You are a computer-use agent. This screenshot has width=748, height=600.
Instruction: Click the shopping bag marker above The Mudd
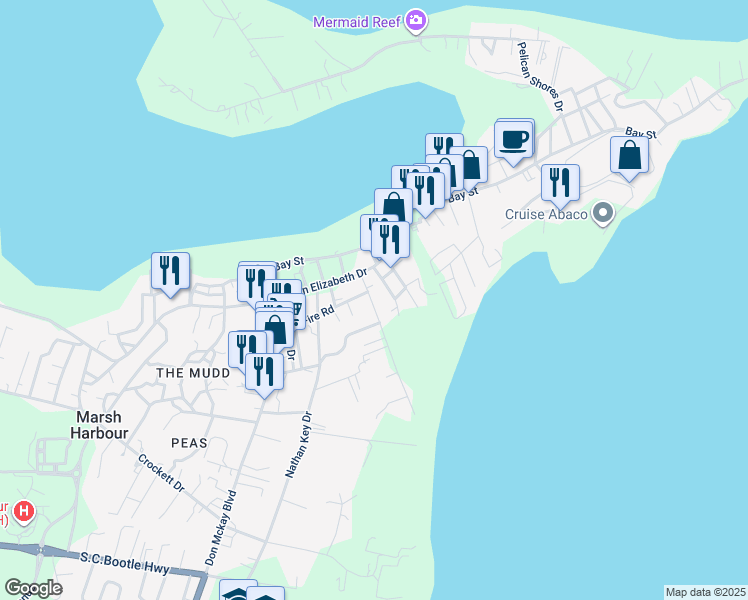(275, 330)
